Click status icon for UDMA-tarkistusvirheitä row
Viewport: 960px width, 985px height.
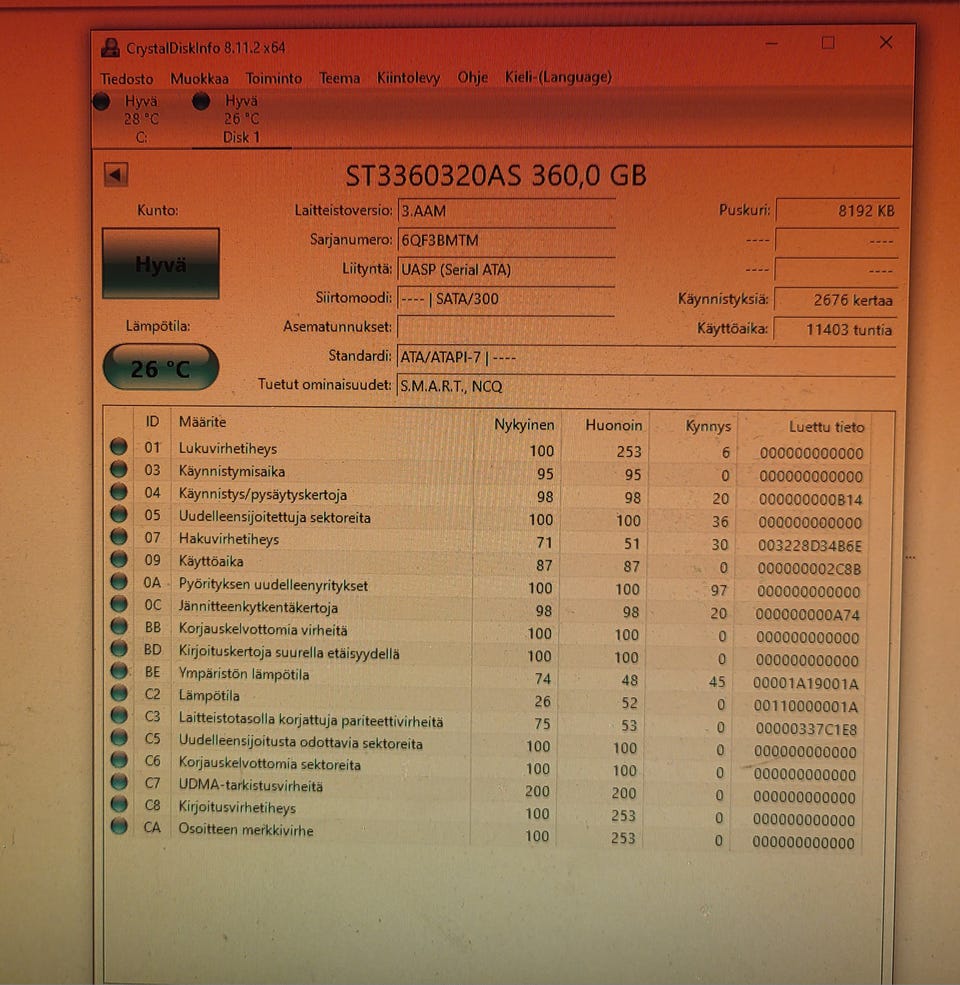coord(119,782)
